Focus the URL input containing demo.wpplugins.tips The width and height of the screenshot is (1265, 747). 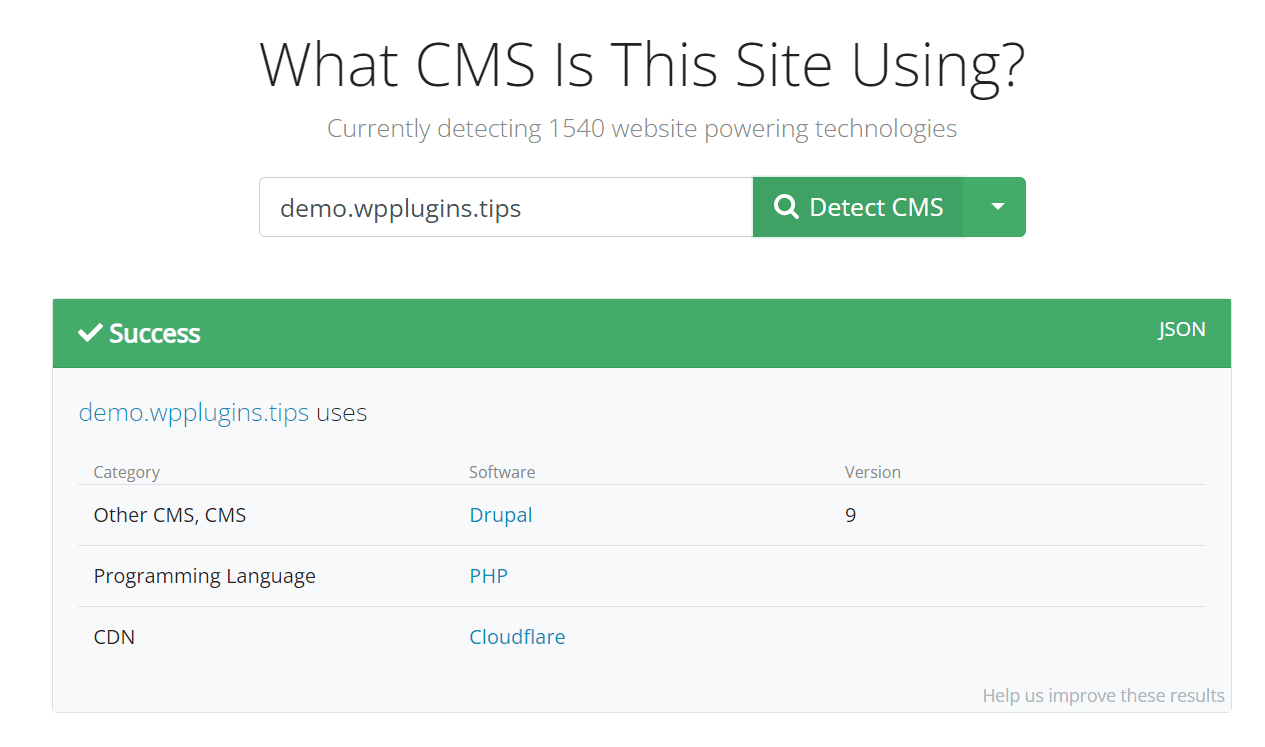(x=505, y=207)
